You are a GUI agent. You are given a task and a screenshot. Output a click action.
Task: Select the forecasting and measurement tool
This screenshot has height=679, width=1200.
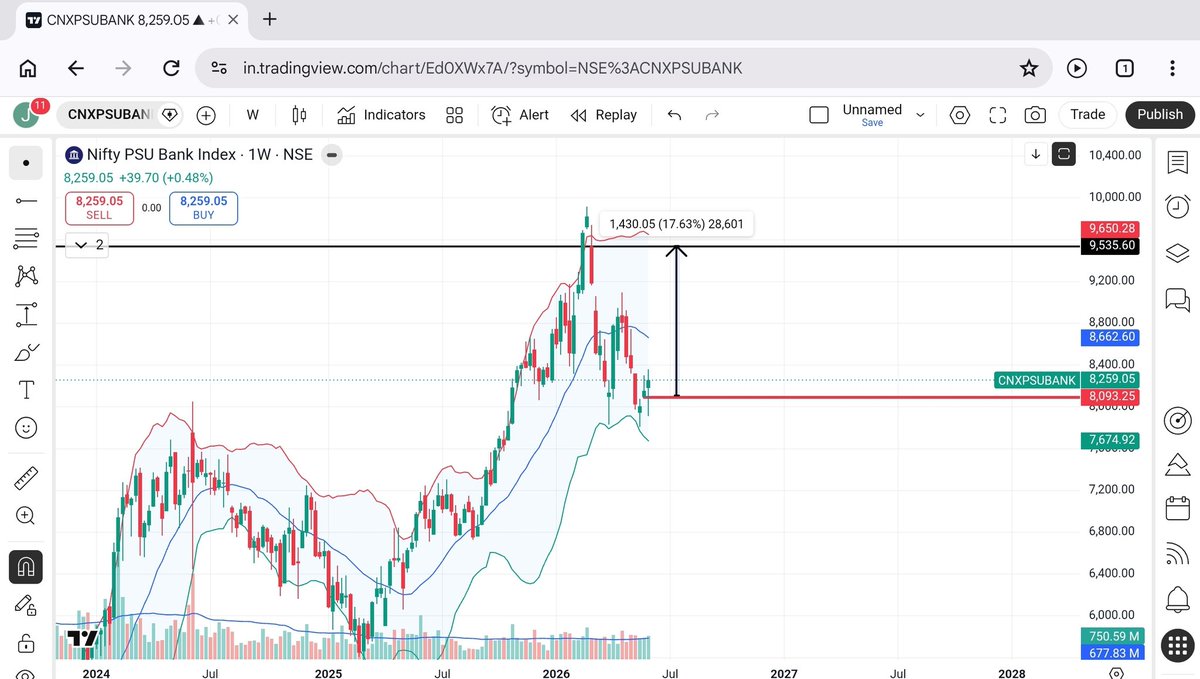[x=26, y=315]
